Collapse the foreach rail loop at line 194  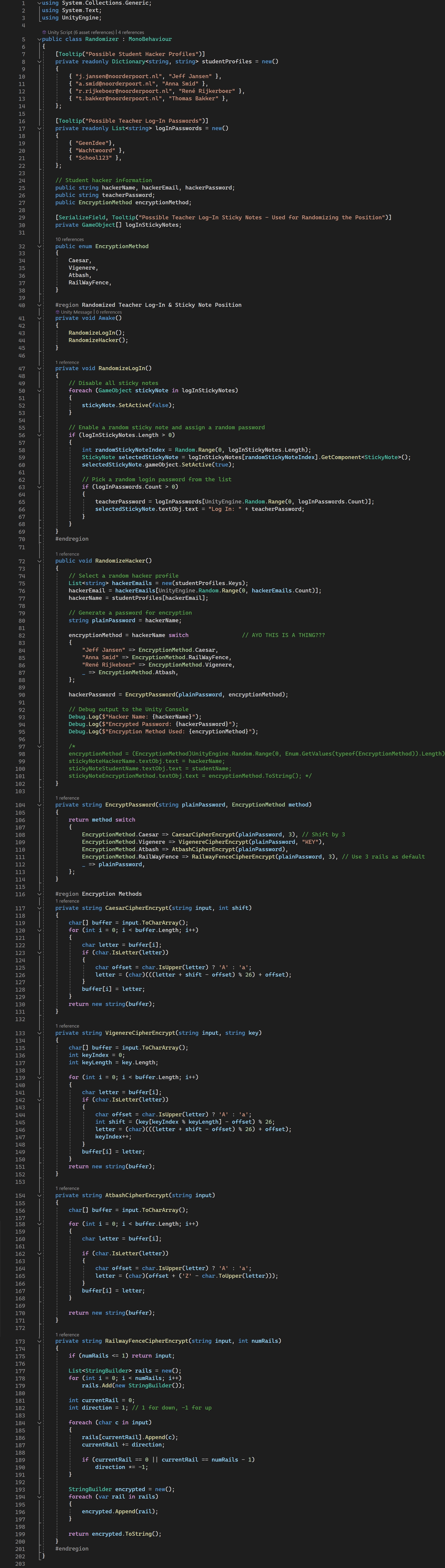pyautogui.click(x=40, y=1497)
